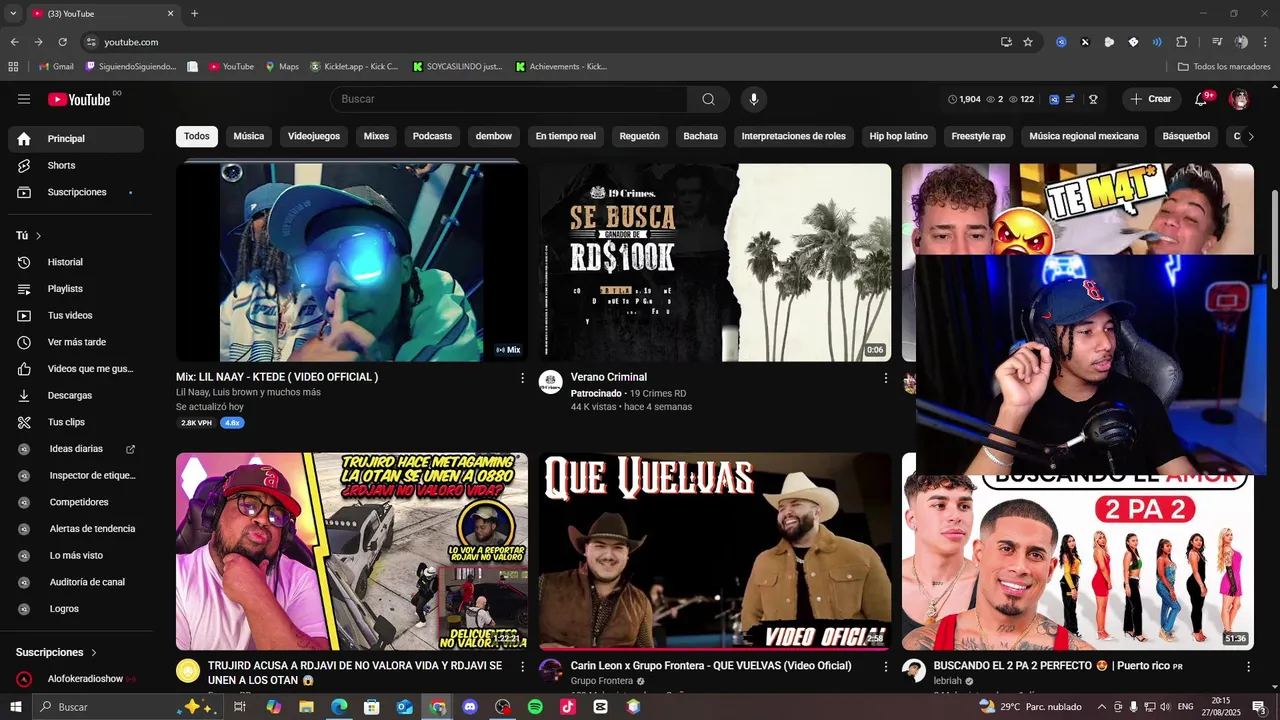Open Descargas in the sidebar
Image resolution: width=1280 pixels, height=720 pixels.
point(76,395)
